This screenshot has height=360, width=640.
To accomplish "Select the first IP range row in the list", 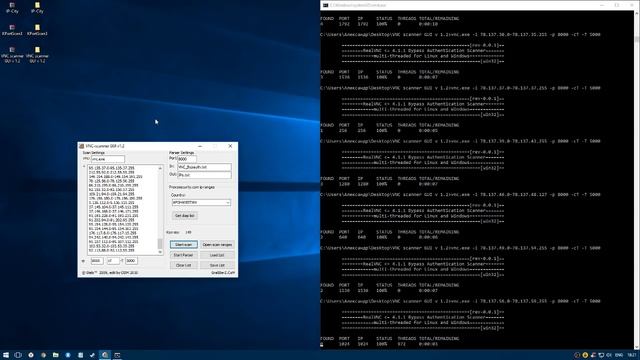I will click(x=111, y=168).
